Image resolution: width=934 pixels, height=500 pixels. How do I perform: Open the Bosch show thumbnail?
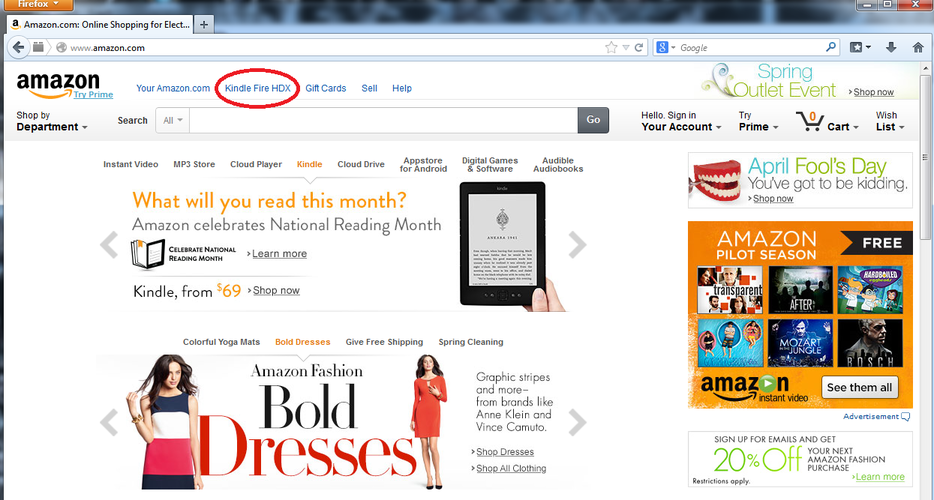coord(870,343)
